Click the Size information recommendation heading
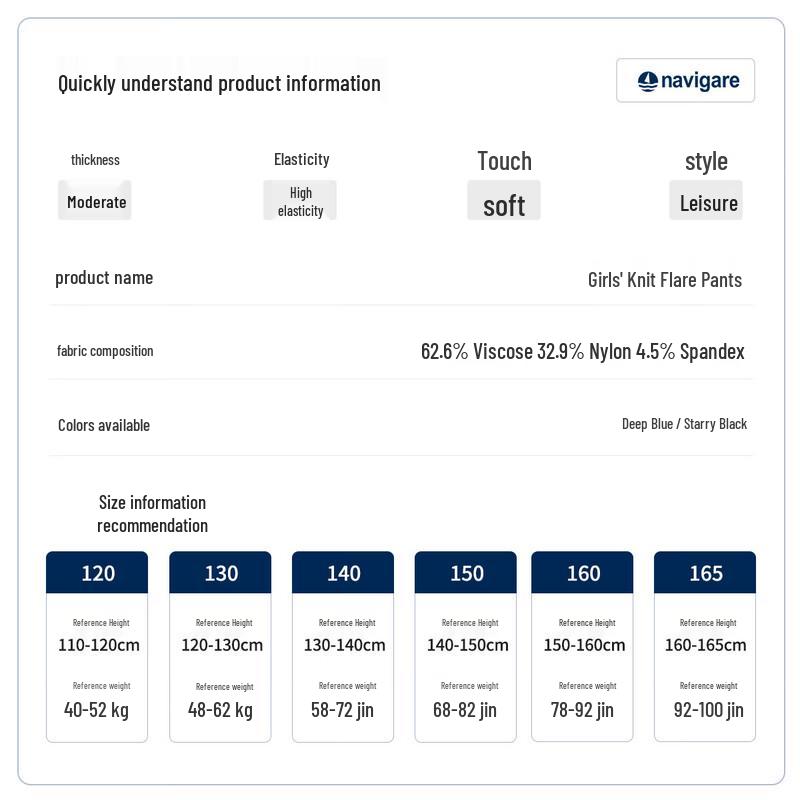 (153, 514)
